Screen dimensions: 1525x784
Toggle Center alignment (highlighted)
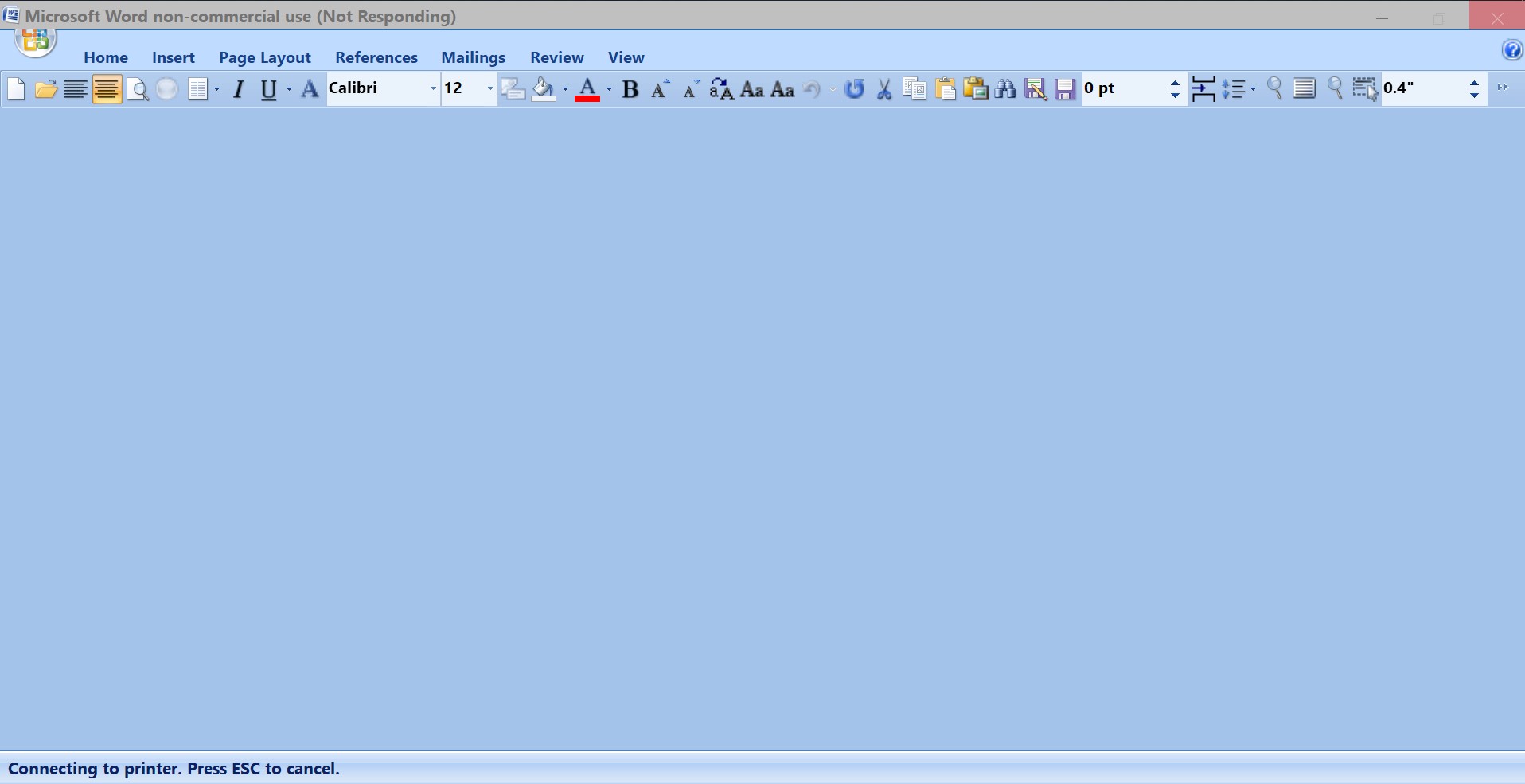(x=107, y=89)
